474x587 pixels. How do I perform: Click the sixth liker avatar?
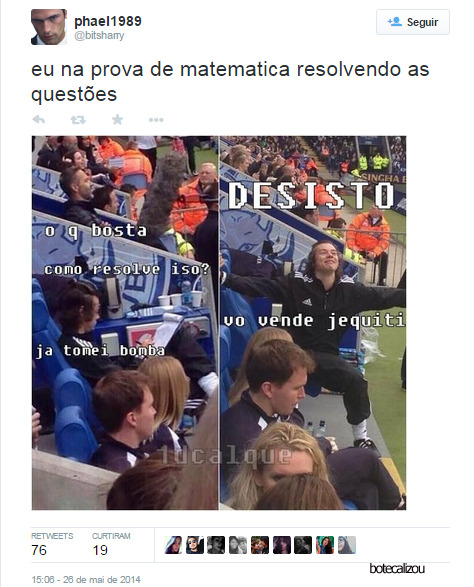282,545
